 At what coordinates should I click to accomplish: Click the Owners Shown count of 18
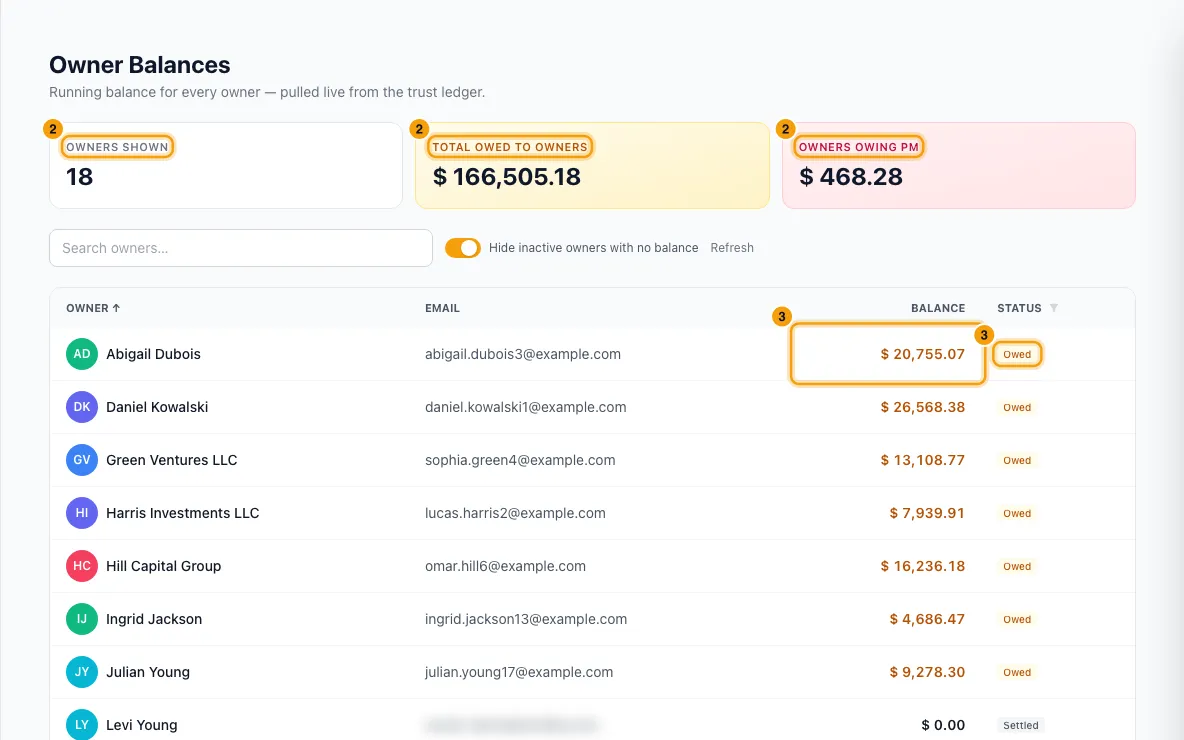point(79,177)
